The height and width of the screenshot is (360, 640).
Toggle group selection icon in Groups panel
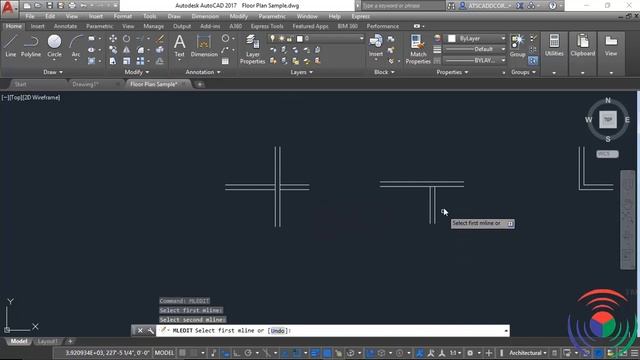click(x=533, y=61)
